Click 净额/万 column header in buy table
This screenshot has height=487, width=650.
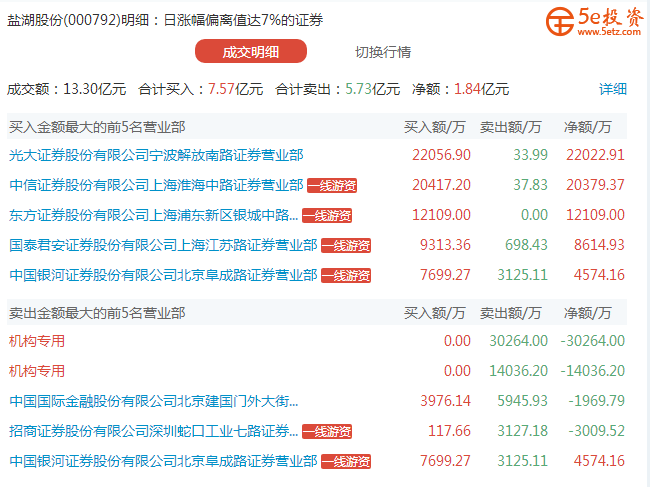587,127
